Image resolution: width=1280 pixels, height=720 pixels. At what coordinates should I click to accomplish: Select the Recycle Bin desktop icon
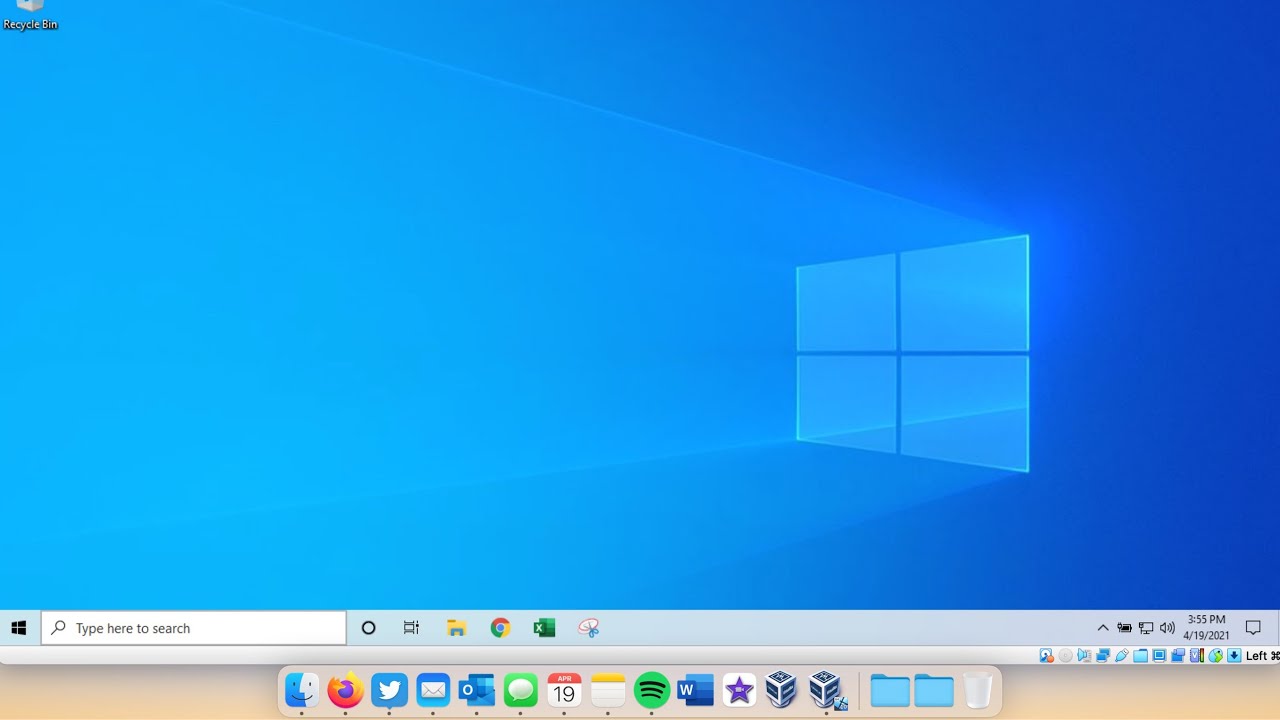pos(30,15)
